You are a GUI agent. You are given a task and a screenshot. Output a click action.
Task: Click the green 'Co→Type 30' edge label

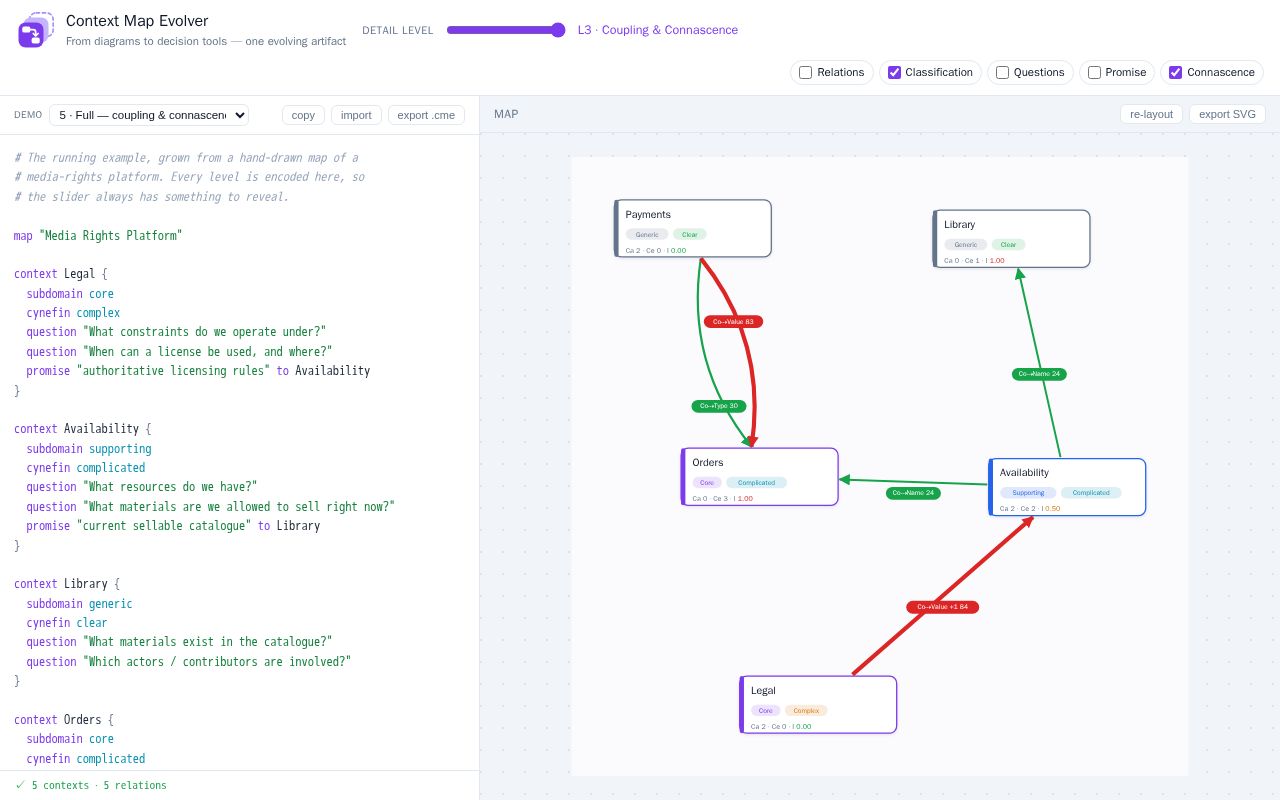pos(719,406)
